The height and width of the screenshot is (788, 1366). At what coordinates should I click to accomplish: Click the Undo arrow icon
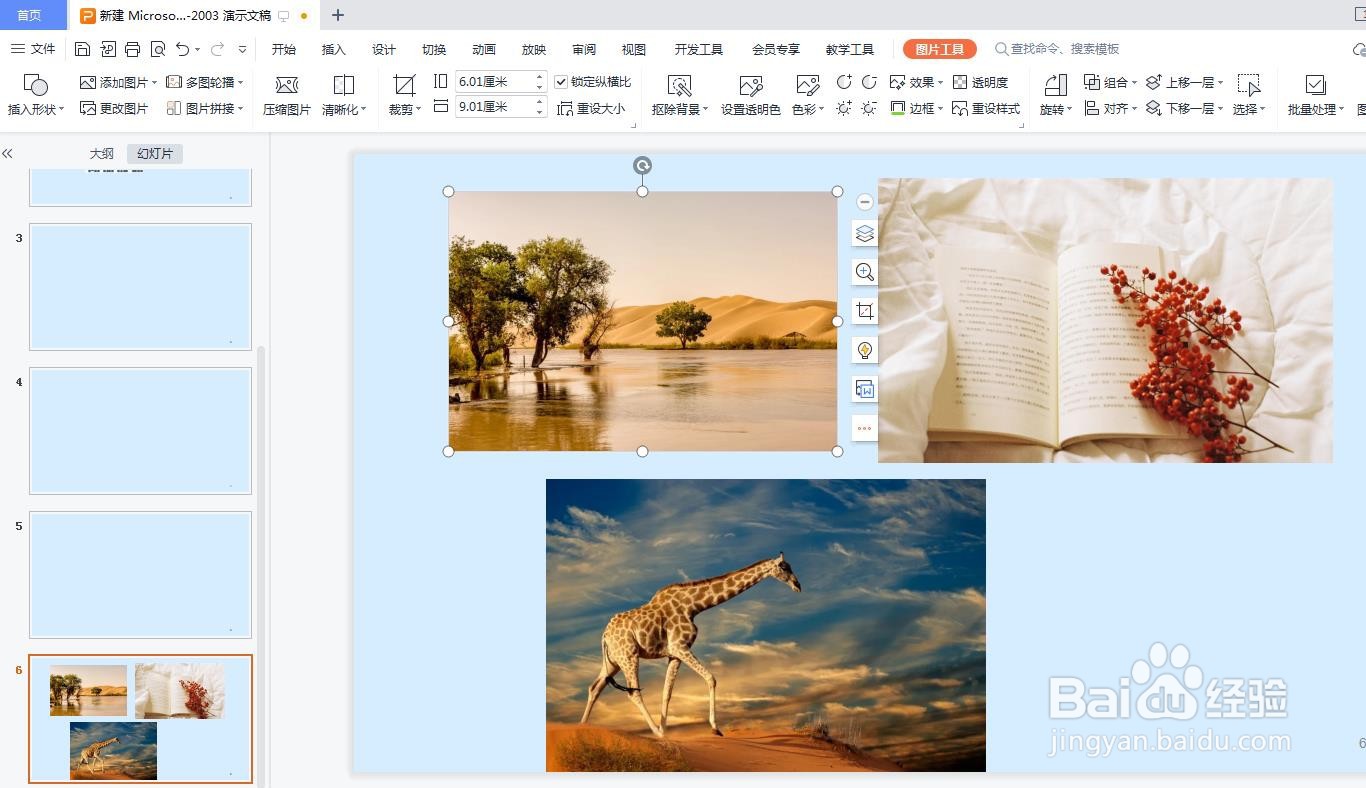pos(182,49)
